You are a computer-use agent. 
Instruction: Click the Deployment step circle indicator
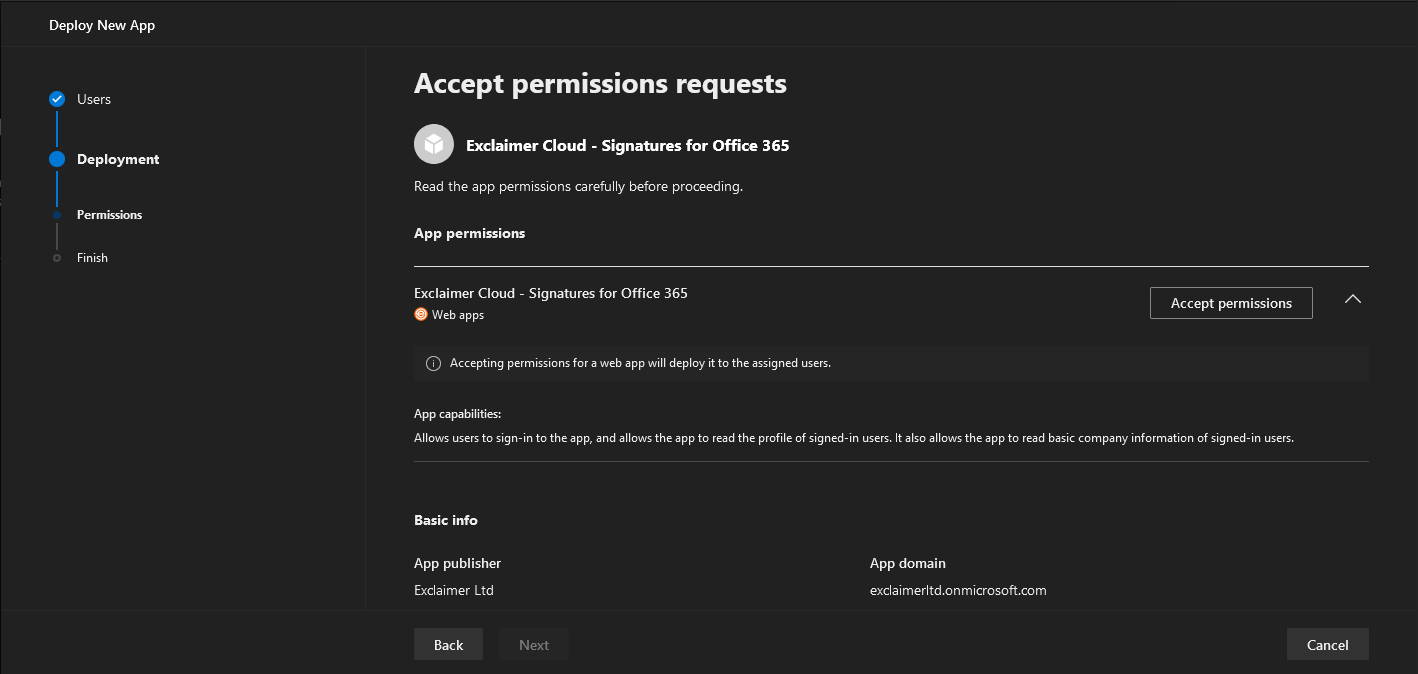pyautogui.click(x=57, y=159)
